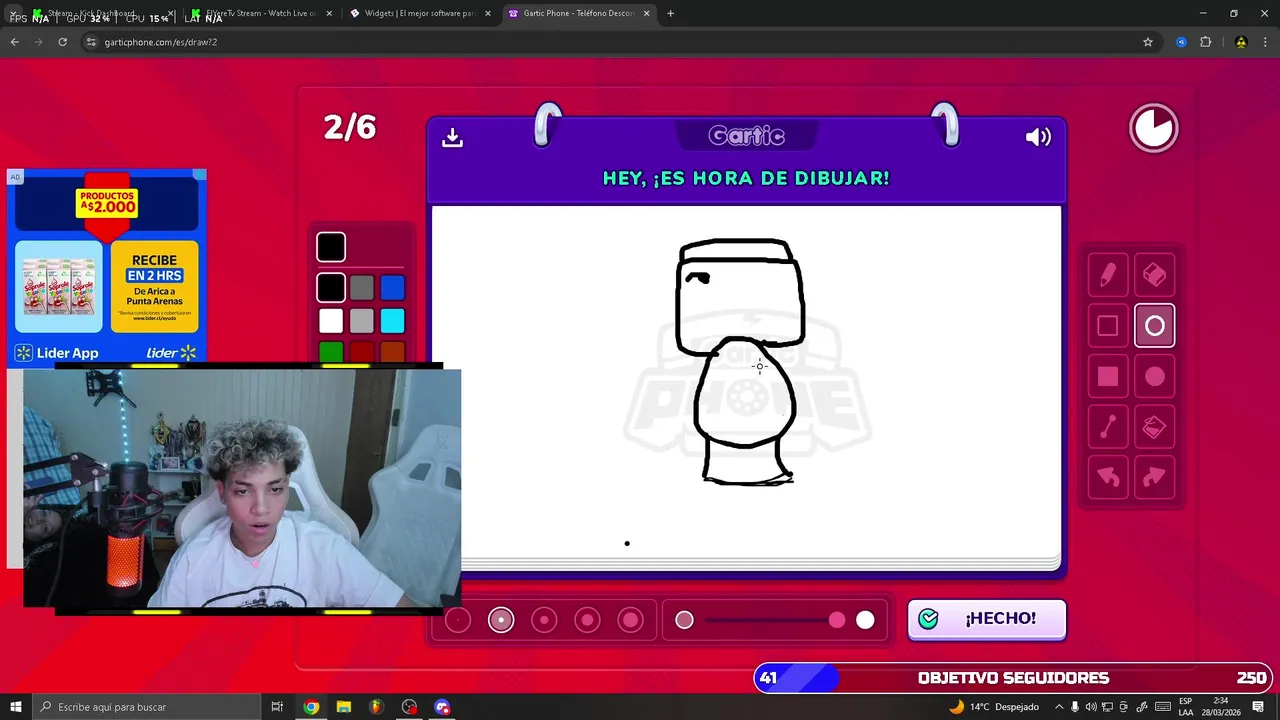The width and height of the screenshot is (1280, 720).
Task: Choose the second brush size
Action: 501,620
